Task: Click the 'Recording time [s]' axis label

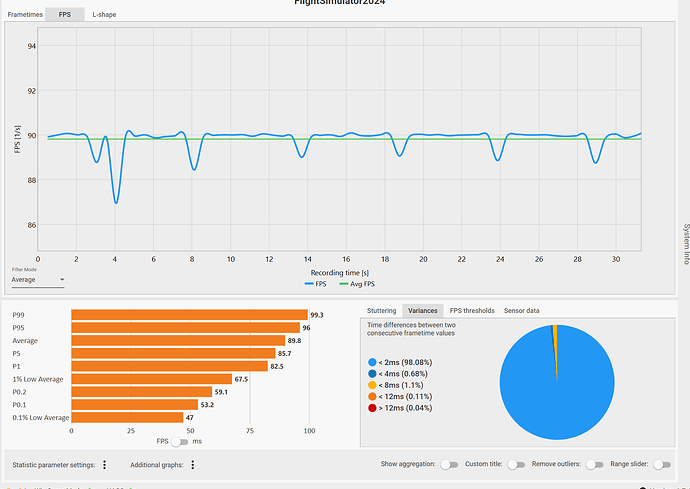Action: 339,273
